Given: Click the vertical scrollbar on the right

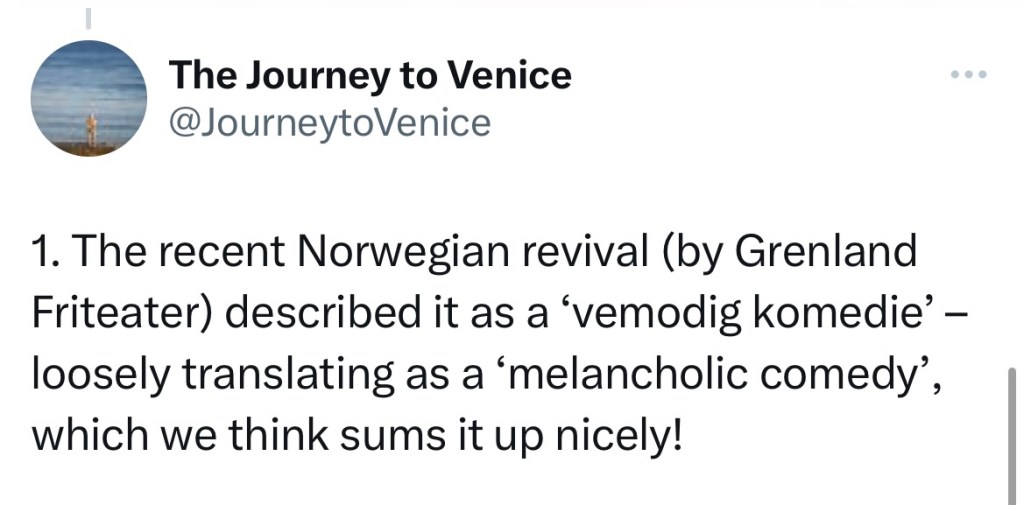Looking at the screenshot, I should [1012, 430].
